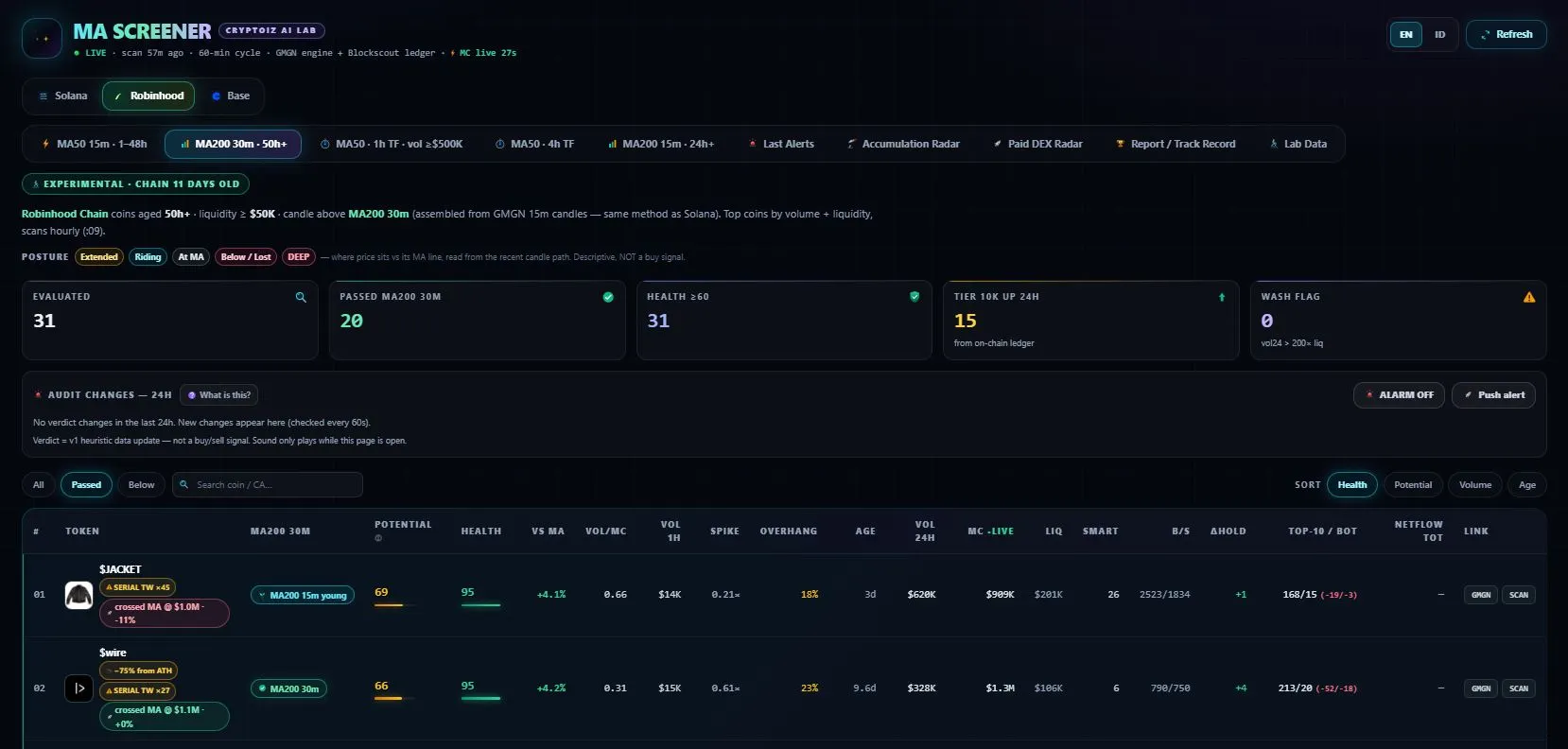Toggle the ALARM OFF button
Image resolution: width=1568 pixels, height=749 pixels.
point(1399,395)
